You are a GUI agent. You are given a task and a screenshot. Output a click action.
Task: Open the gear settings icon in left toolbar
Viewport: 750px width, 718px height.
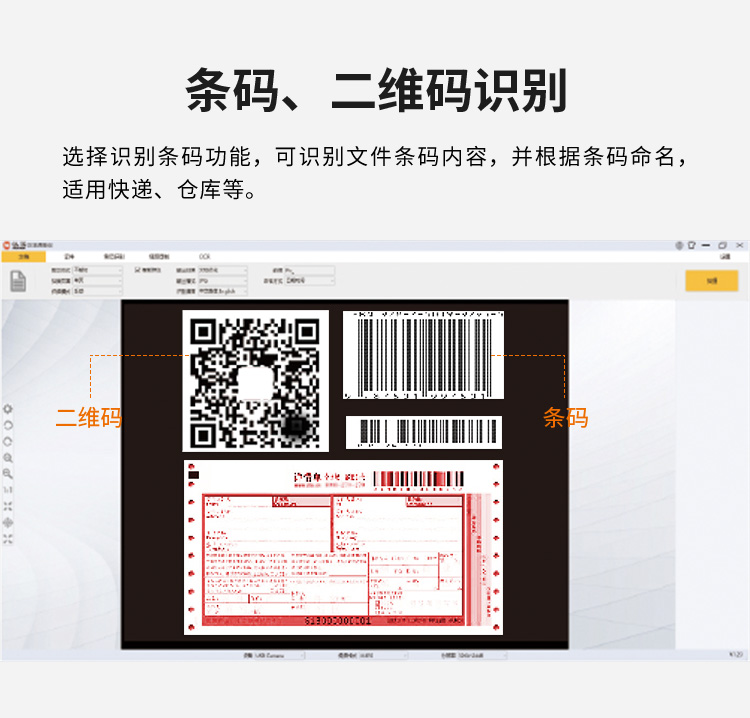(x=8, y=409)
